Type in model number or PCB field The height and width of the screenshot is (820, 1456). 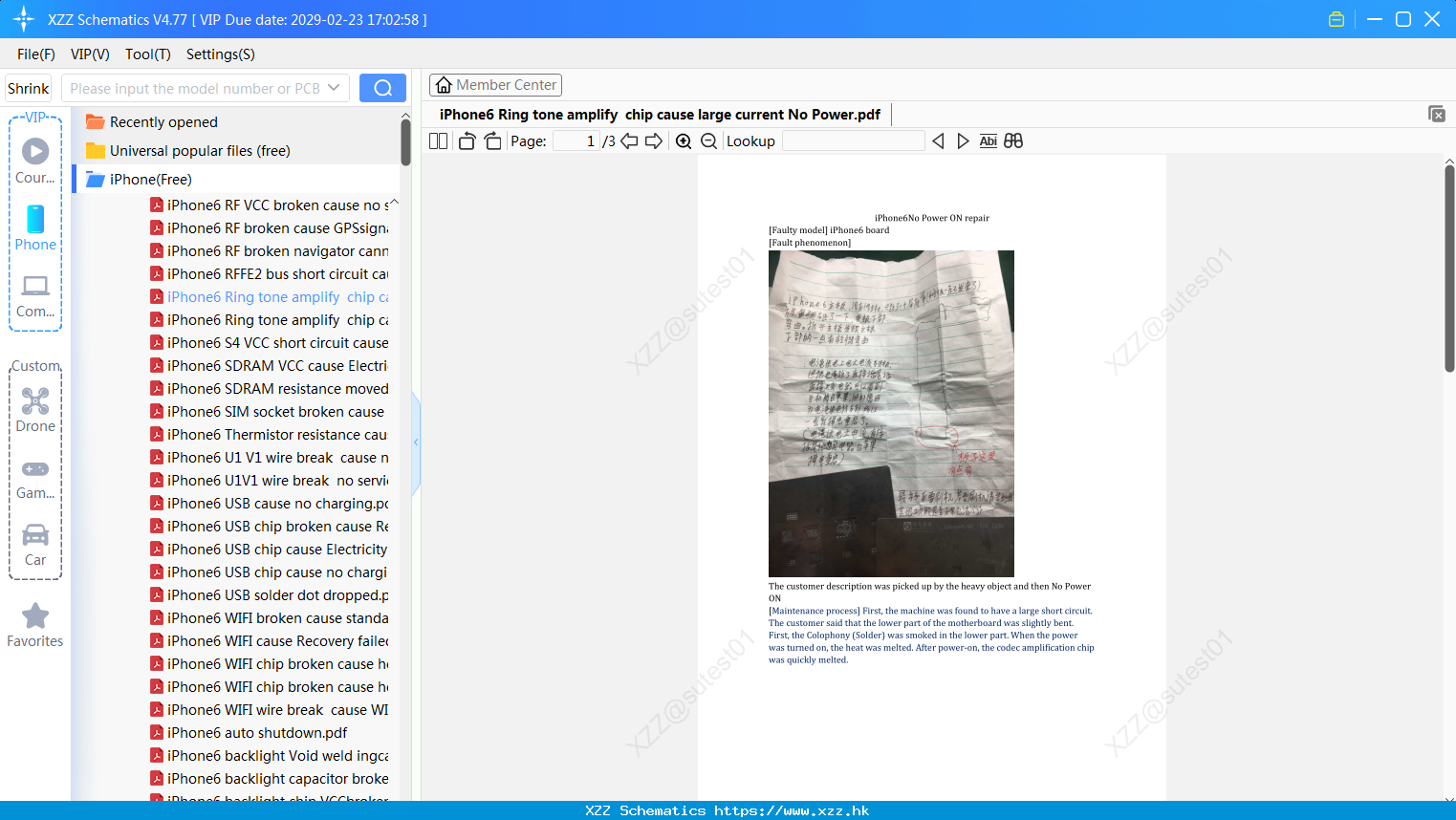pos(194,88)
